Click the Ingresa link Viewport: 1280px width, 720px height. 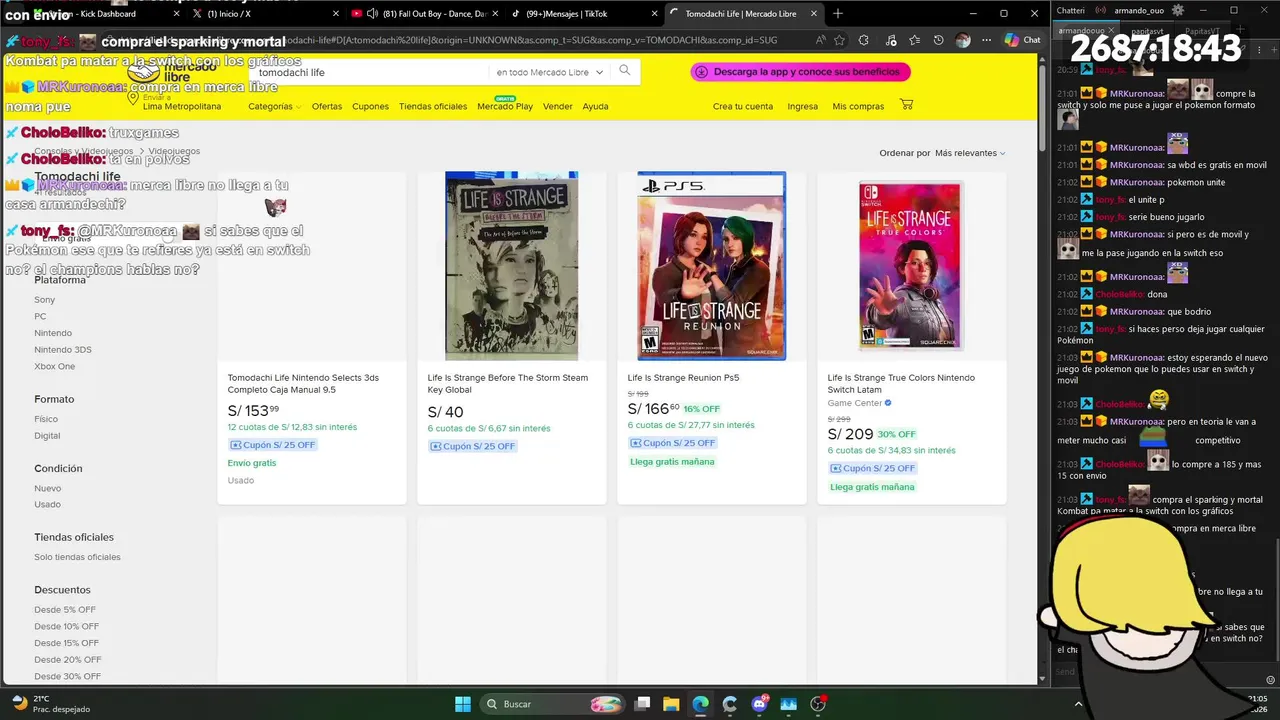tap(802, 106)
